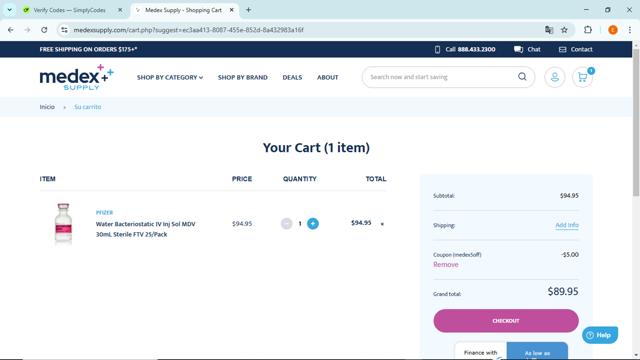
Task: Close the Medex Supply tab
Action: [x=231, y=10]
